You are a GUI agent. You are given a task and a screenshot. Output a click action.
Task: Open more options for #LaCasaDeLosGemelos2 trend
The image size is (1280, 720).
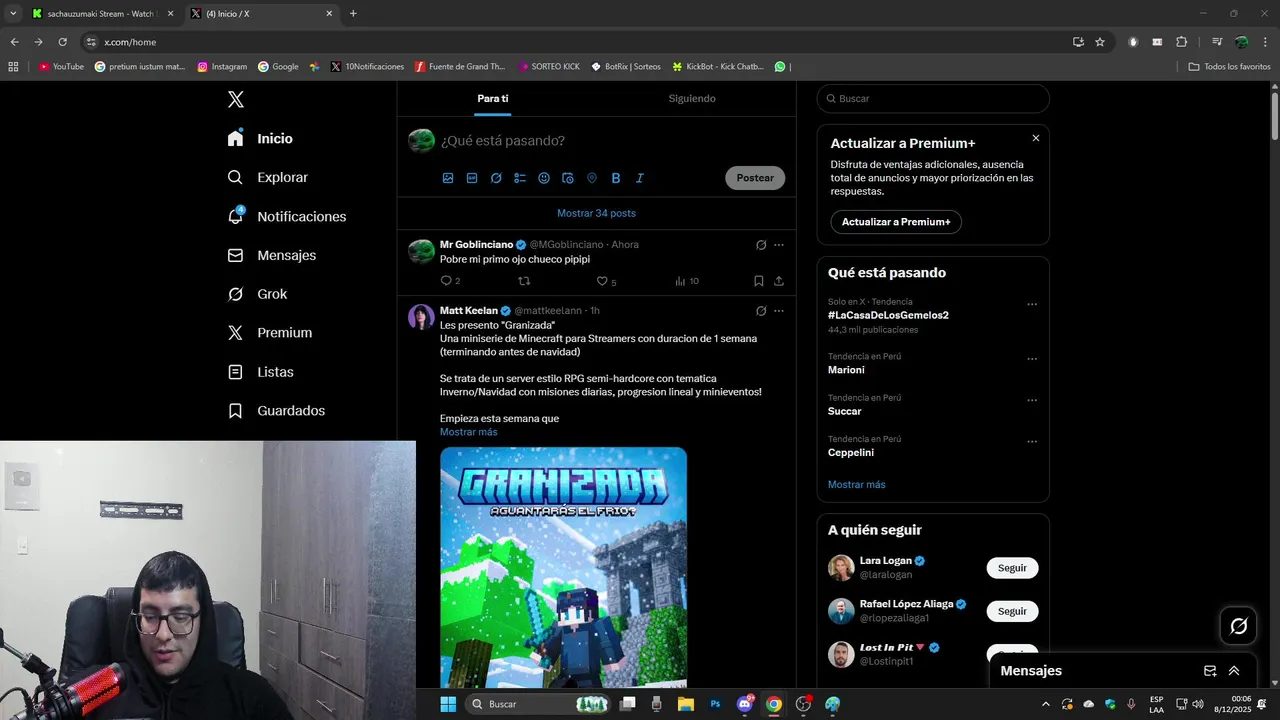[1032, 304]
